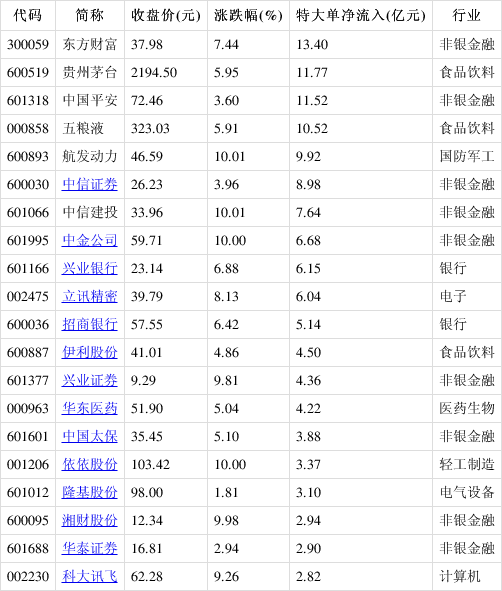The image size is (502, 591).
Task: Select the name 中国平安
Action: click(x=90, y=101)
